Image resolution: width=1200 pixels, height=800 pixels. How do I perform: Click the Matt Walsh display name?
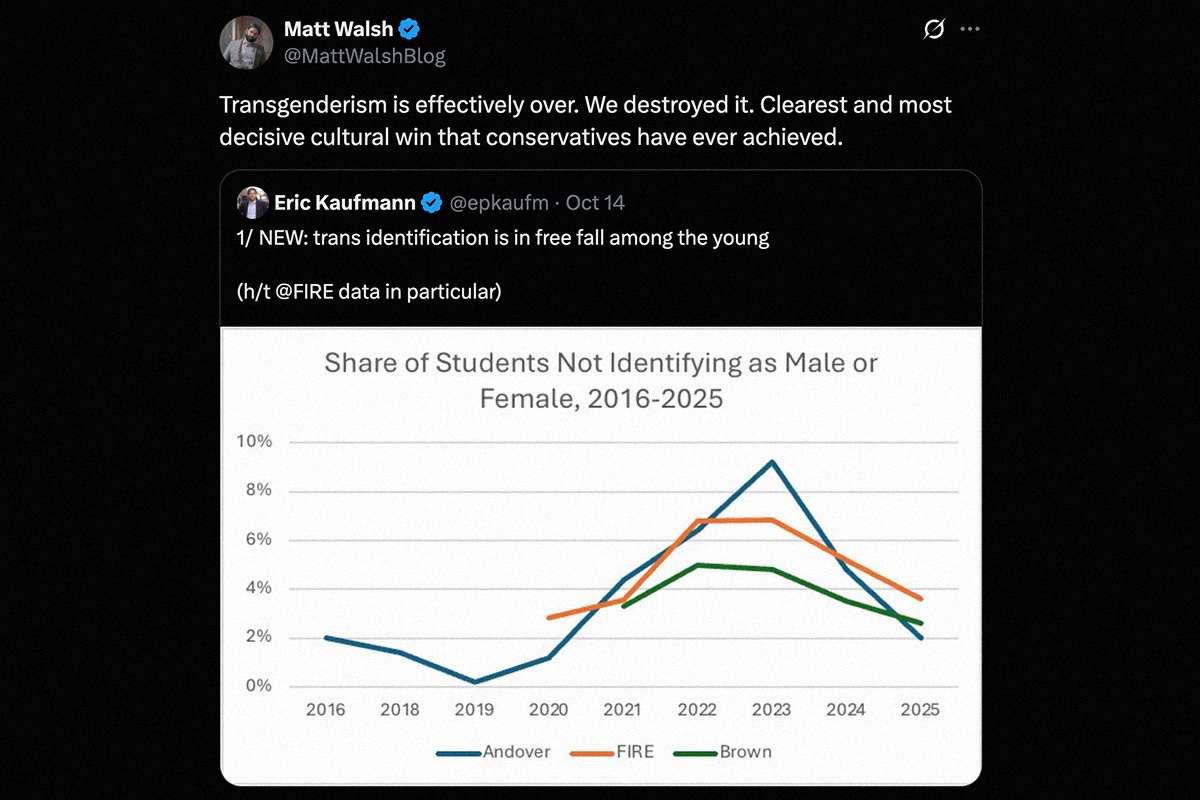tap(336, 29)
